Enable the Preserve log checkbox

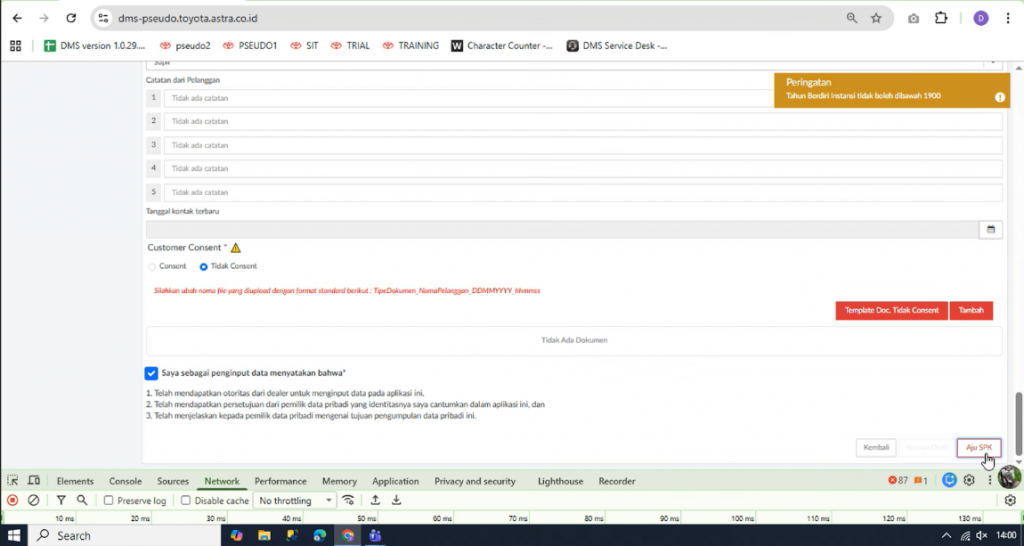(x=109, y=500)
